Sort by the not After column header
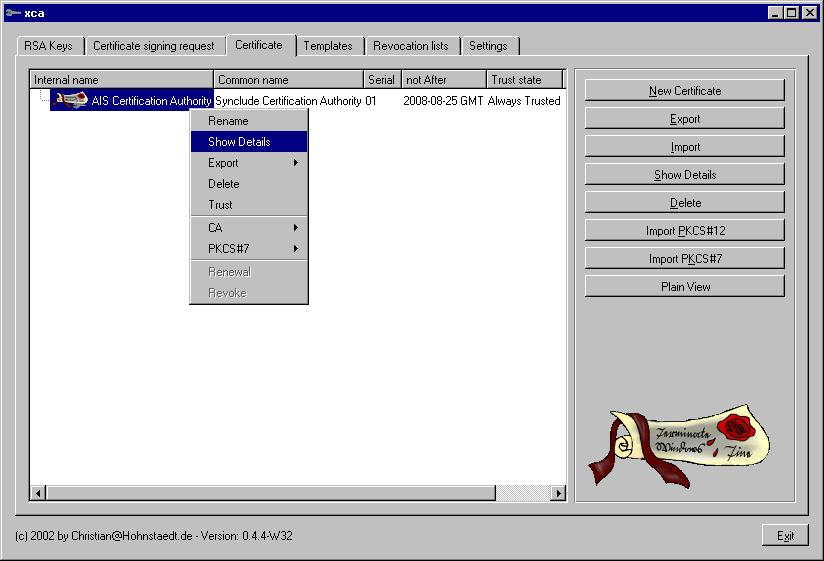 tap(443, 80)
